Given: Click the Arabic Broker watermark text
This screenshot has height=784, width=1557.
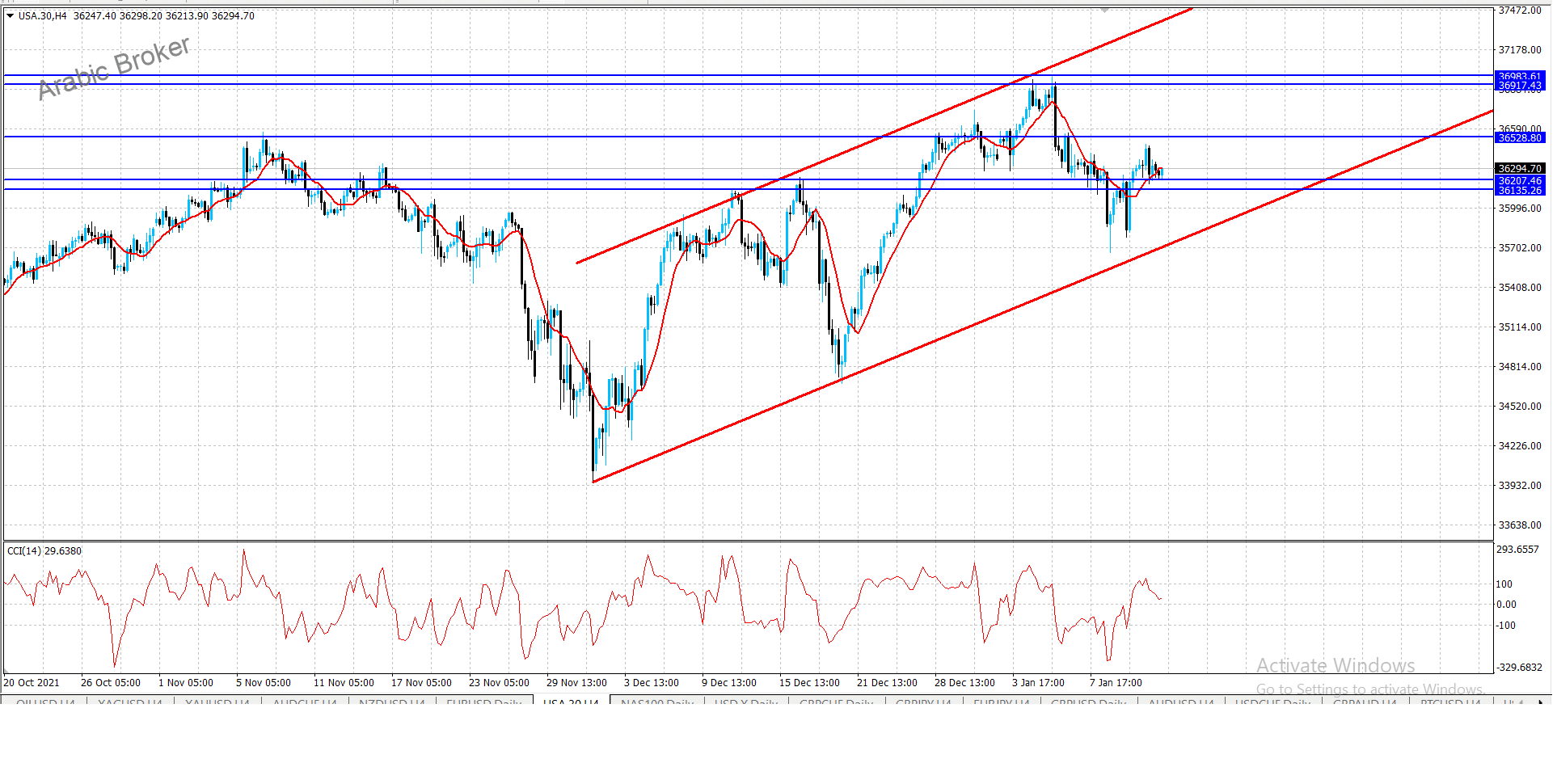Looking at the screenshot, I should click(114, 68).
